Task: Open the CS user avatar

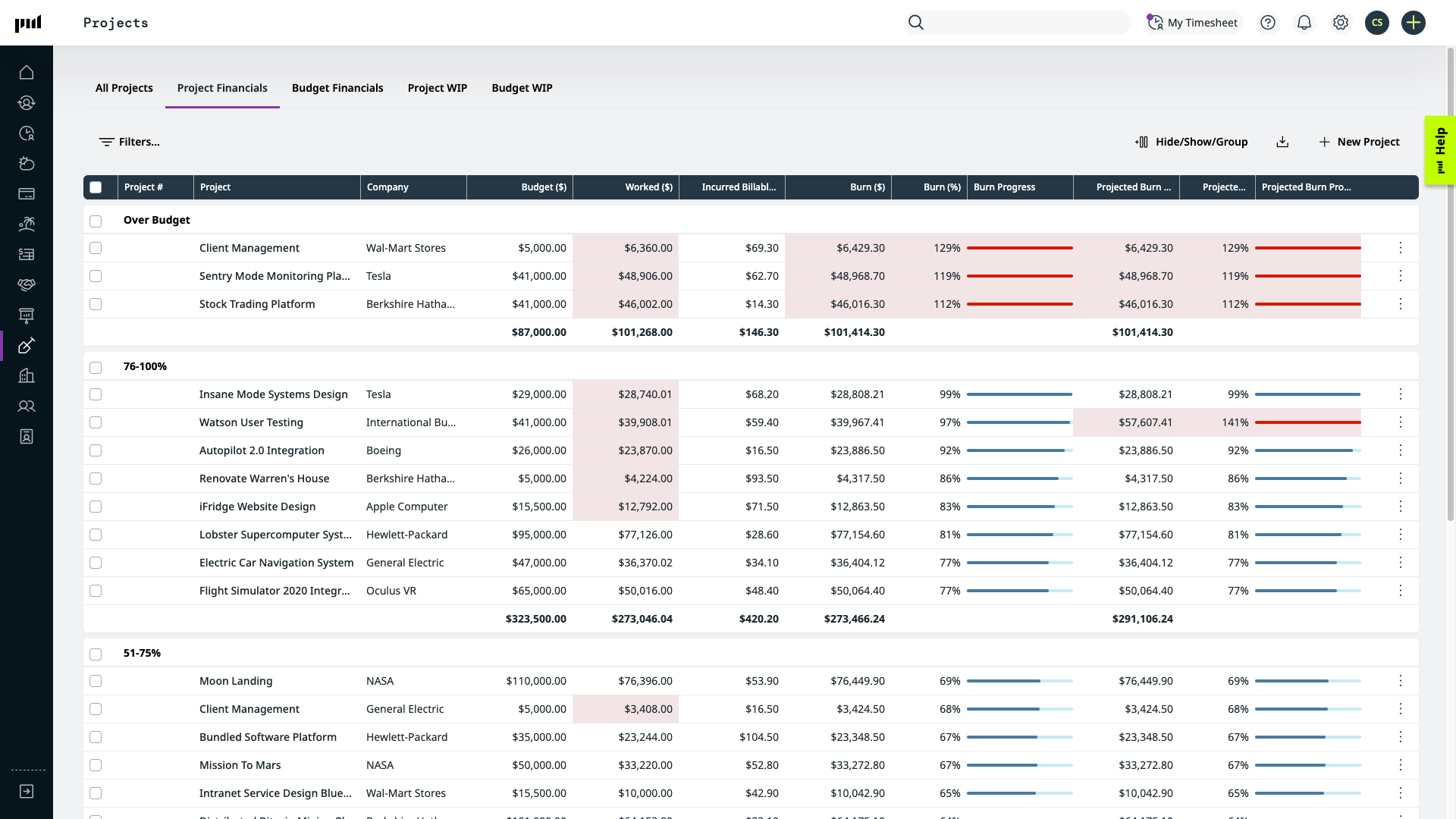Action: [x=1376, y=23]
